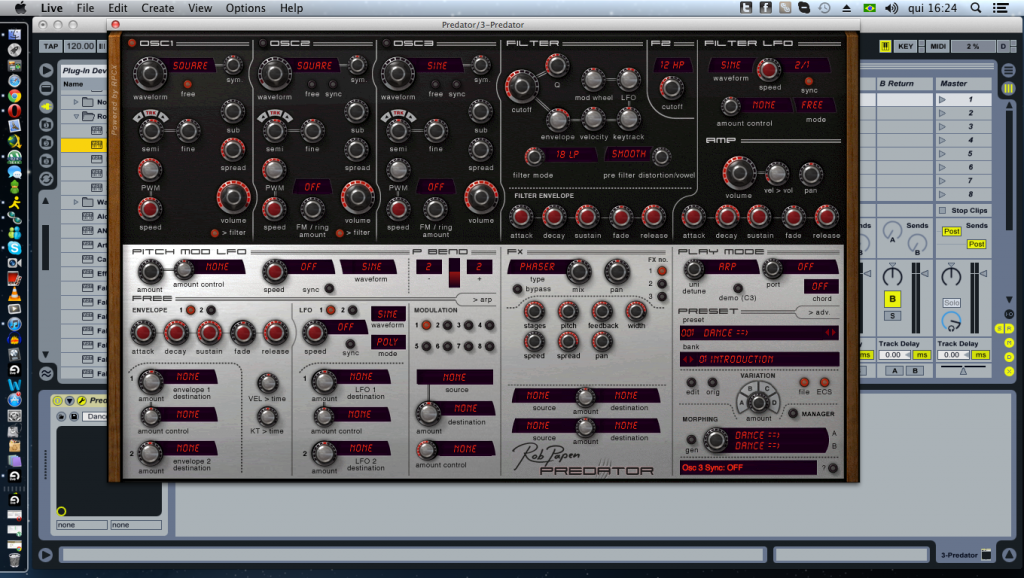The height and width of the screenshot is (578, 1024).
Task: Open the > arp page
Action: [484, 300]
